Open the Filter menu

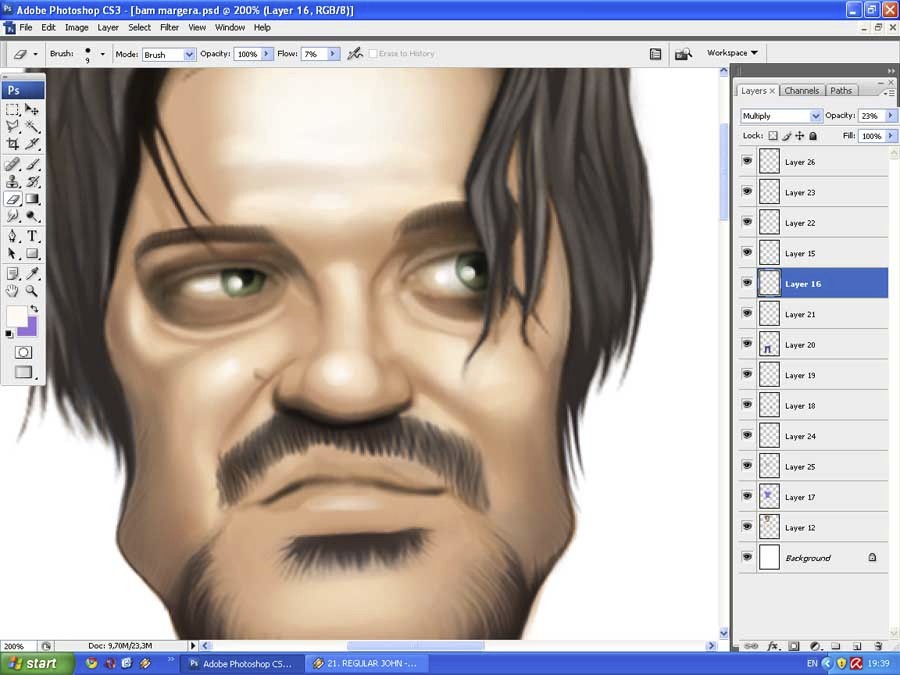[169, 27]
